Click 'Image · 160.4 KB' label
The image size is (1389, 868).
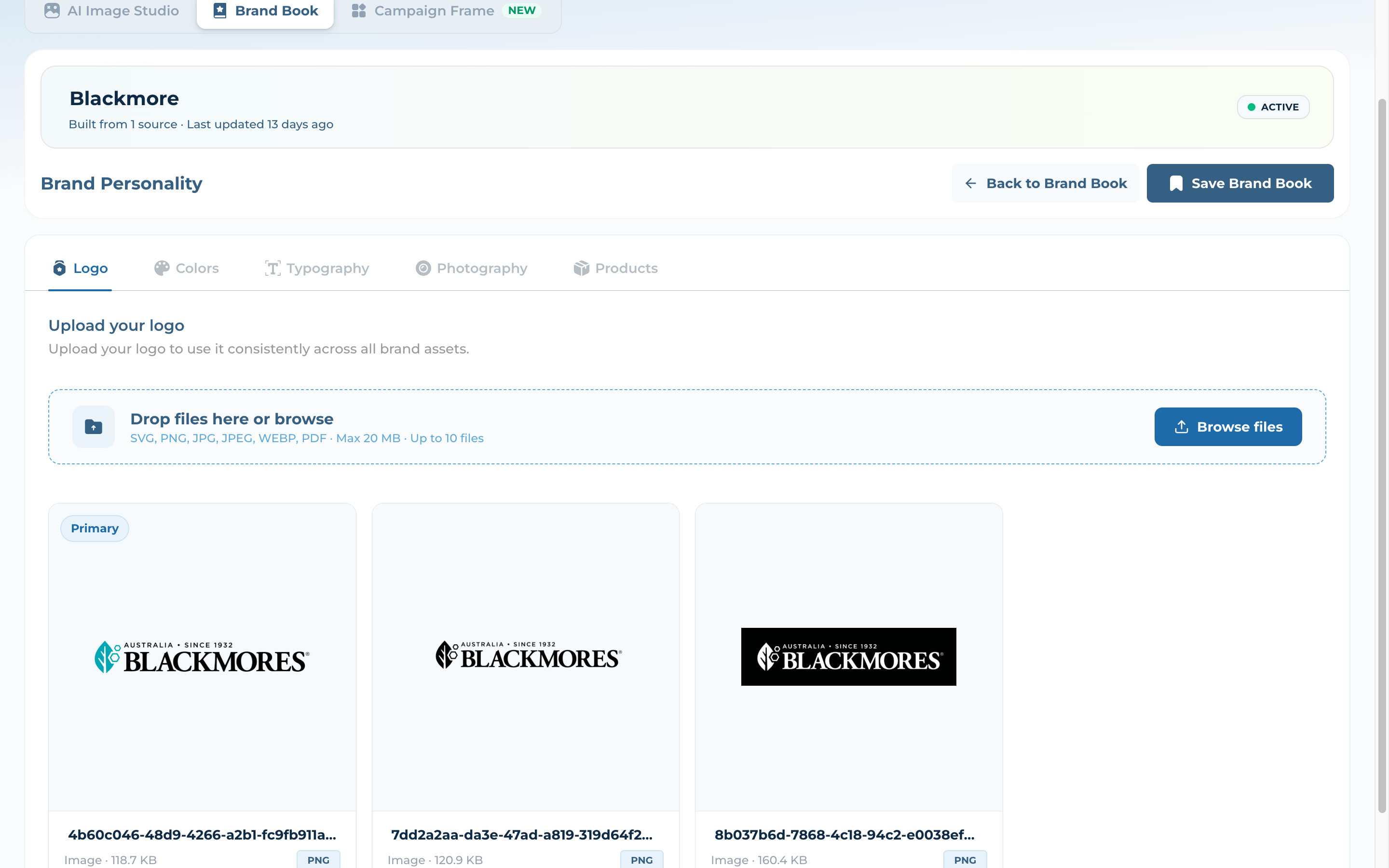coord(759,860)
